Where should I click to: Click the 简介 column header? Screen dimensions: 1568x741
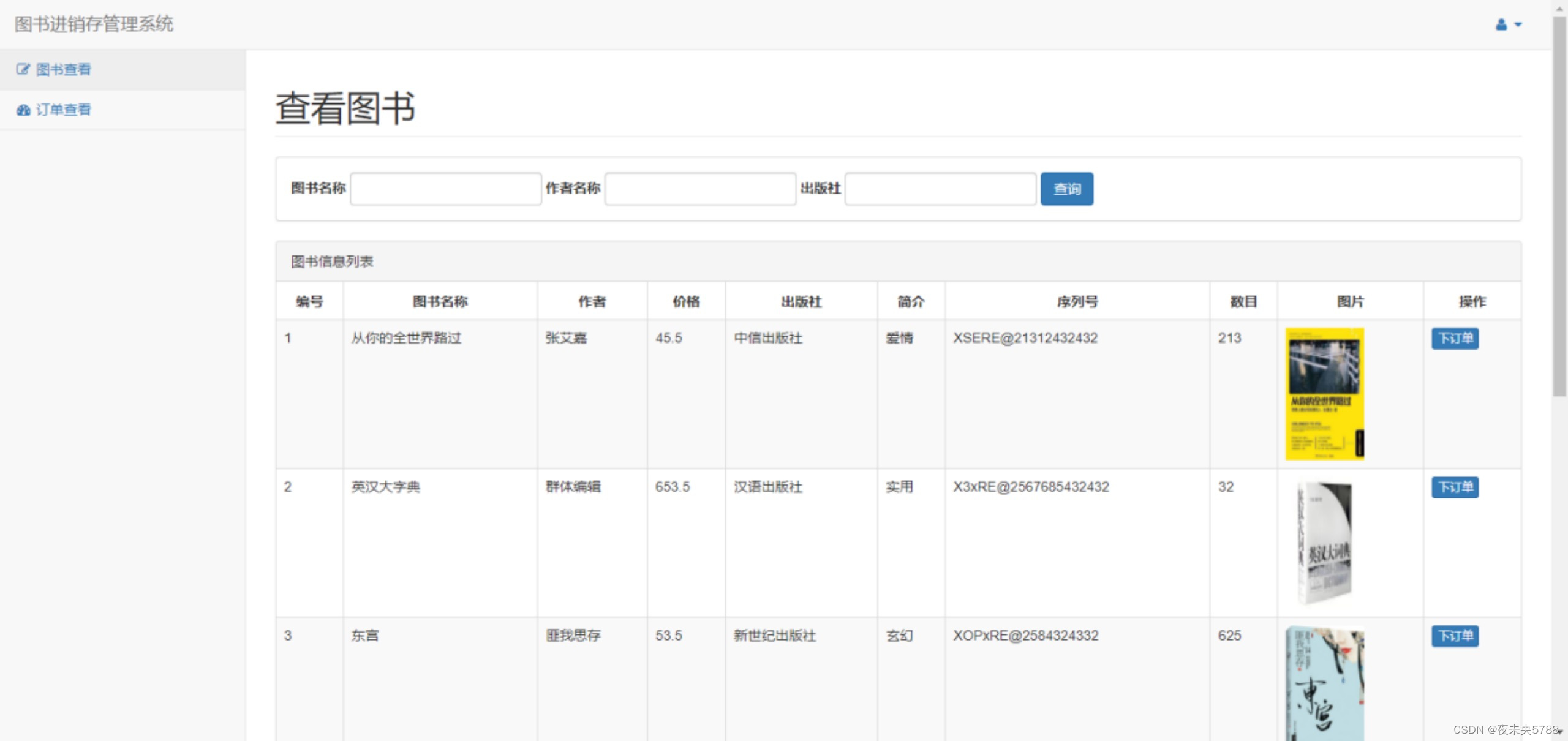911,301
